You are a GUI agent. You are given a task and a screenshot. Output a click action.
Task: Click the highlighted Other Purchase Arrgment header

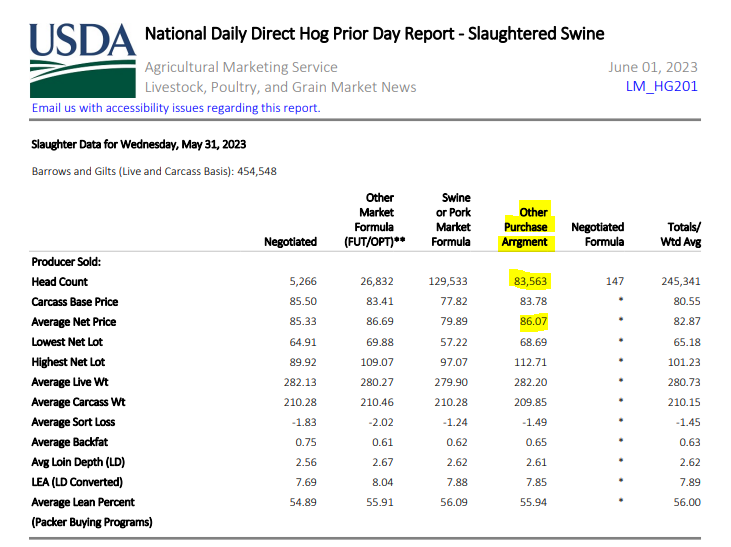coord(526,227)
